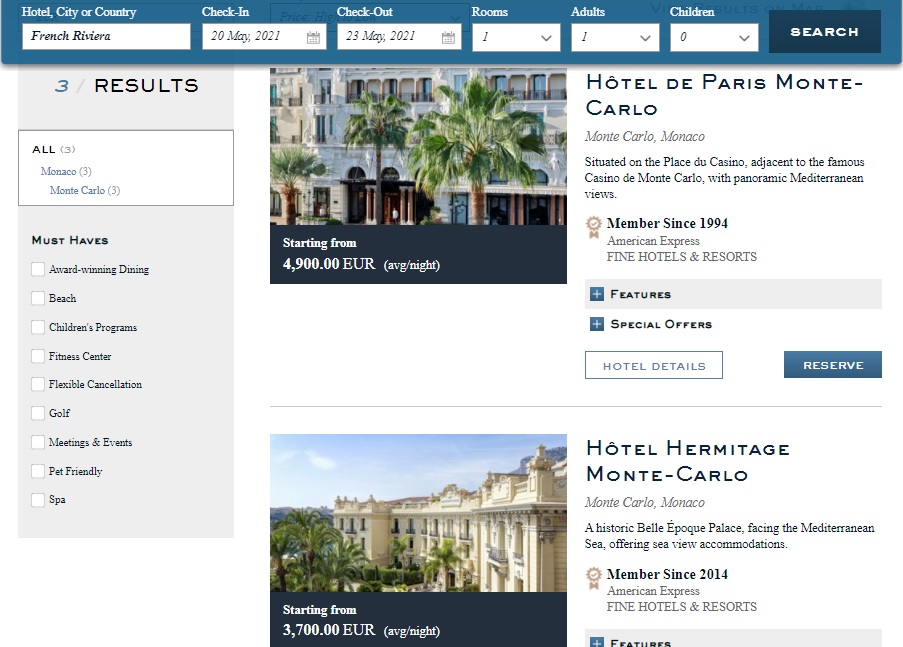Click the Hotel, City or Country field

point(106,37)
